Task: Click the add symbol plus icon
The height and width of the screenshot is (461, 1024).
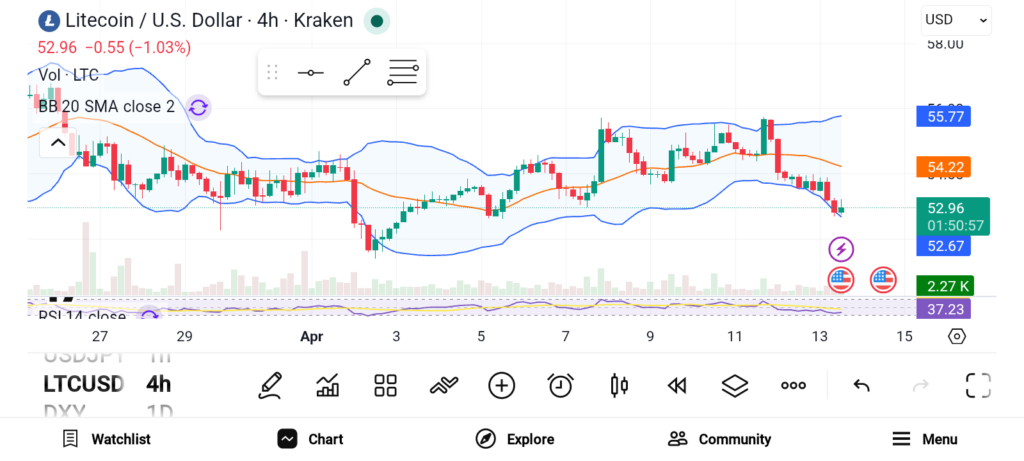Action: click(x=501, y=385)
